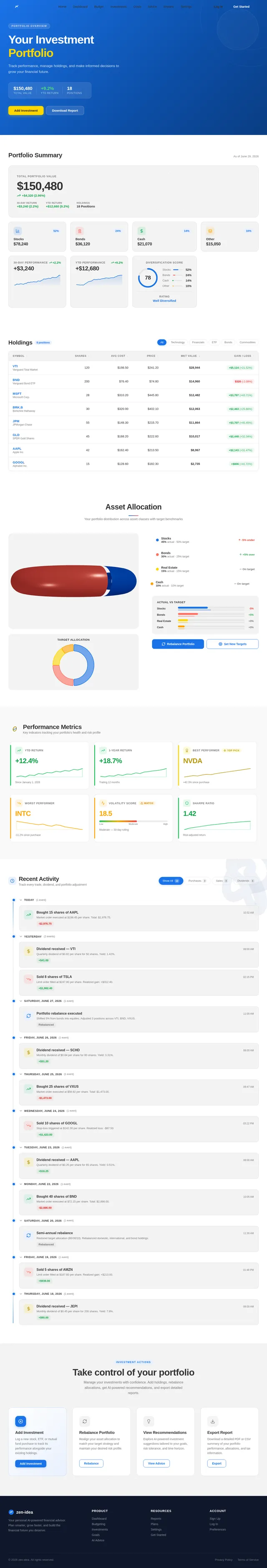Screen dimensions: 267x1568
Task: Click the volatility score gauge bar
Action: tap(133, 821)
